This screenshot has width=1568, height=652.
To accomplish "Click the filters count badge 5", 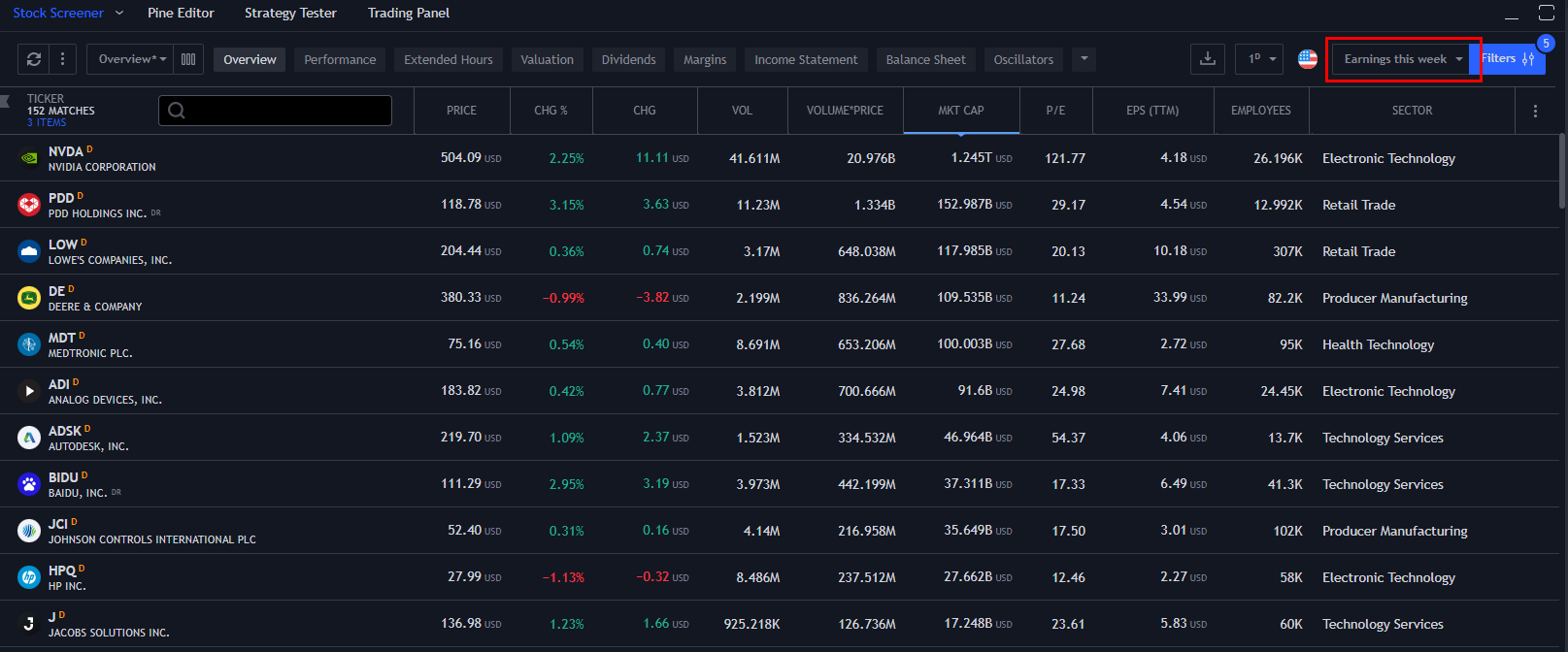I will pos(1546,43).
